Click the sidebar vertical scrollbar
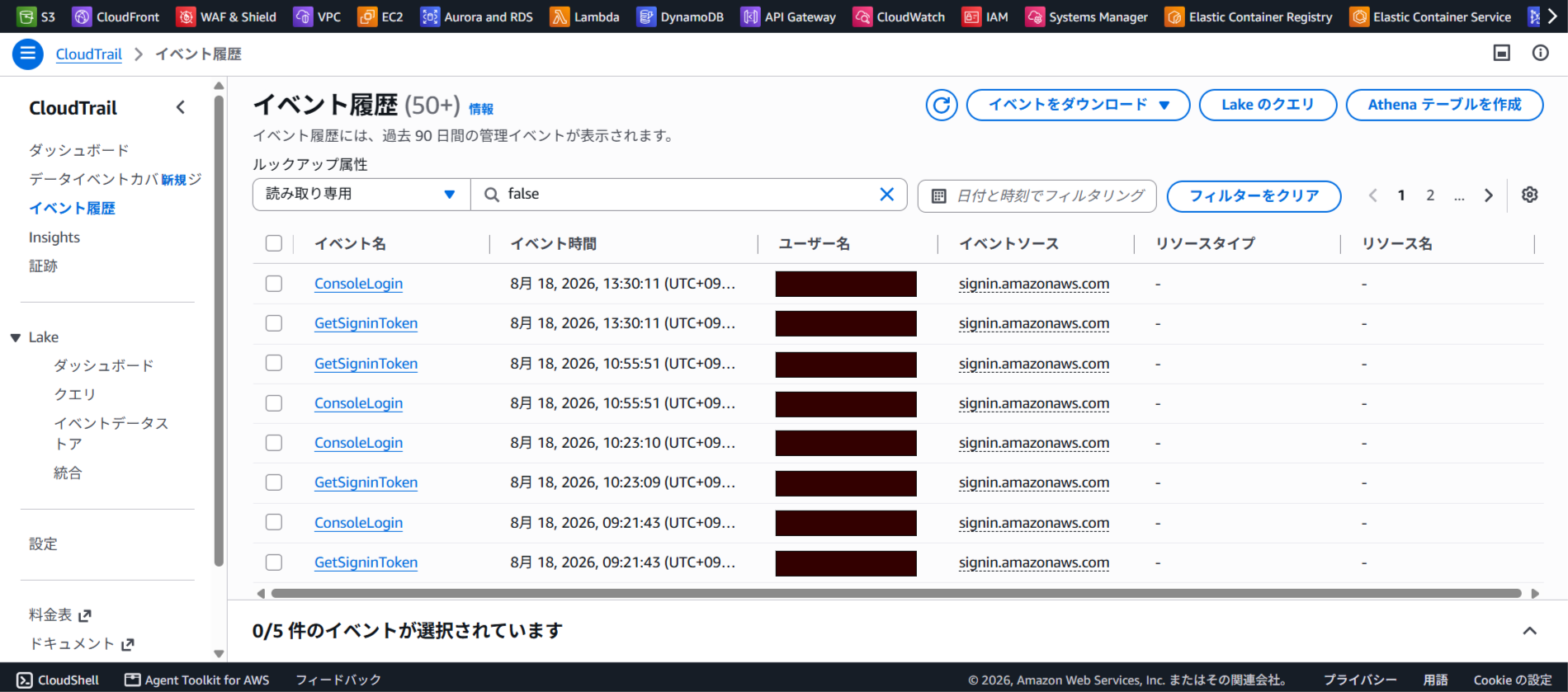The width and height of the screenshot is (1568, 692). [219, 330]
